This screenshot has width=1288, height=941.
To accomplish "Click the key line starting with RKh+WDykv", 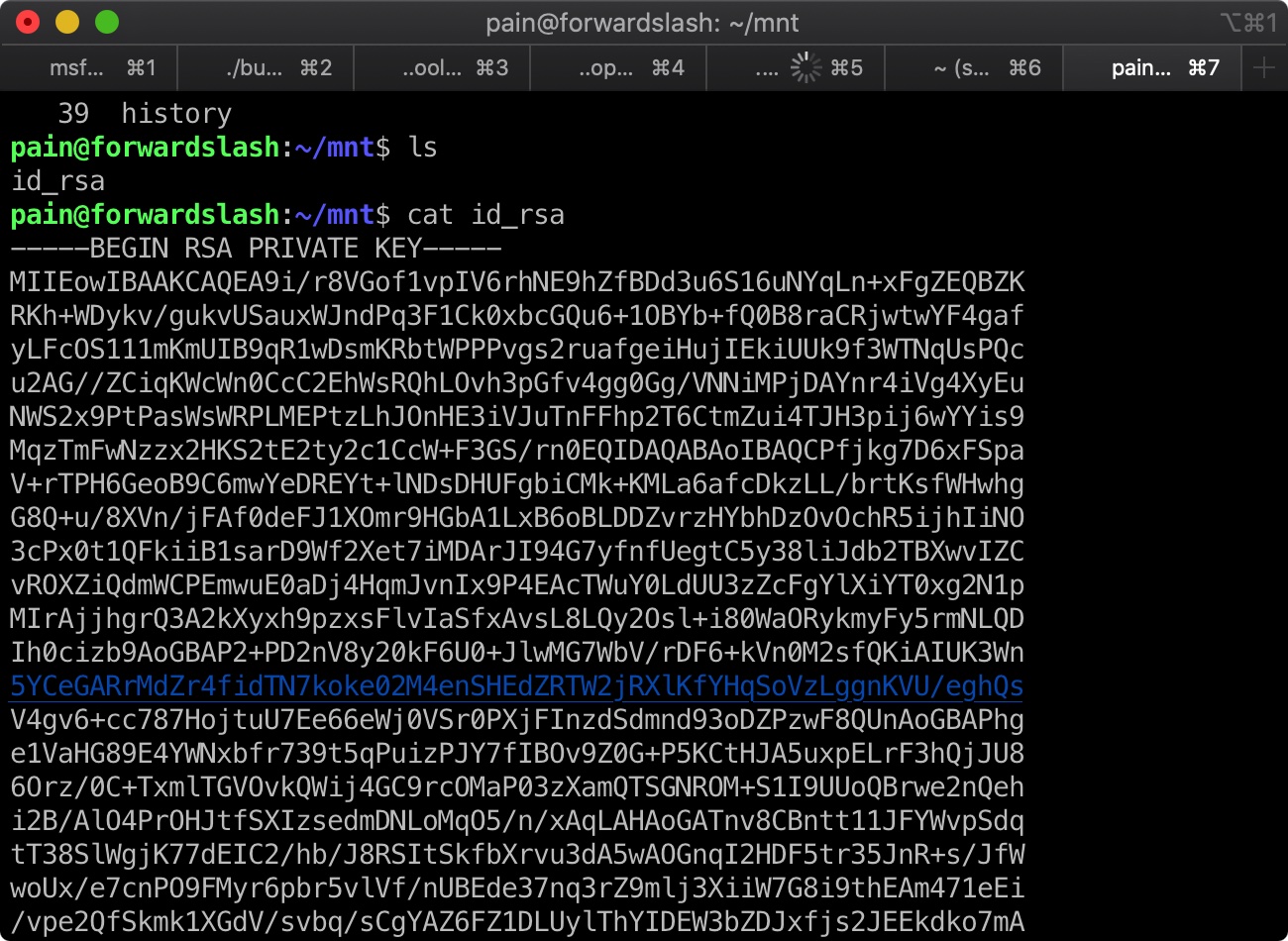I will pyautogui.click(x=517, y=316).
